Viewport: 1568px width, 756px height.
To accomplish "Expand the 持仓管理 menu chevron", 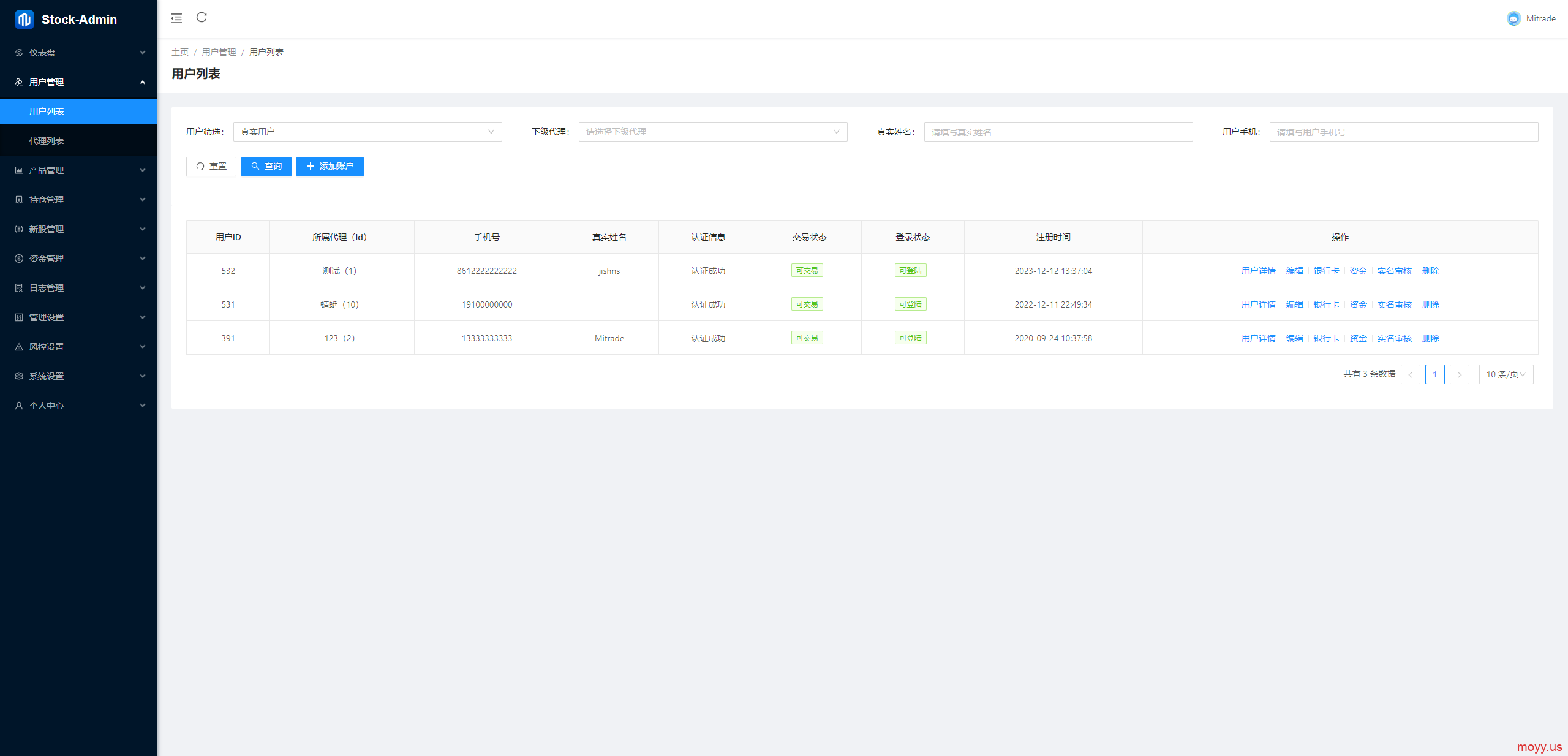I will point(143,200).
